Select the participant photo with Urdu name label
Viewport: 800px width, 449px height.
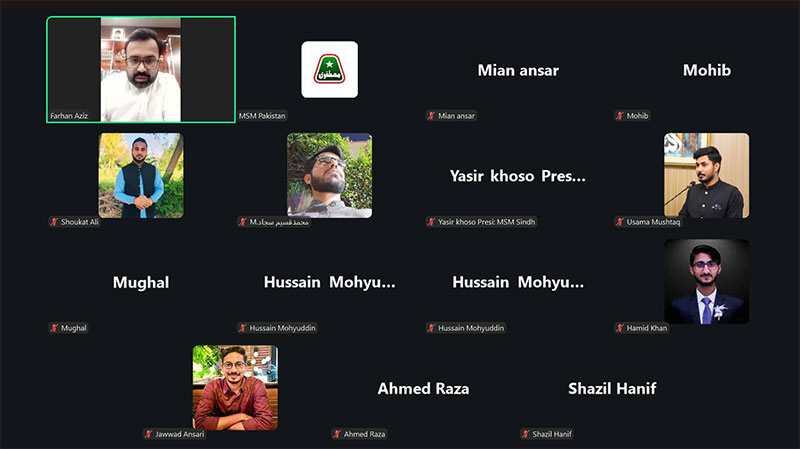(x=330, y=176)
